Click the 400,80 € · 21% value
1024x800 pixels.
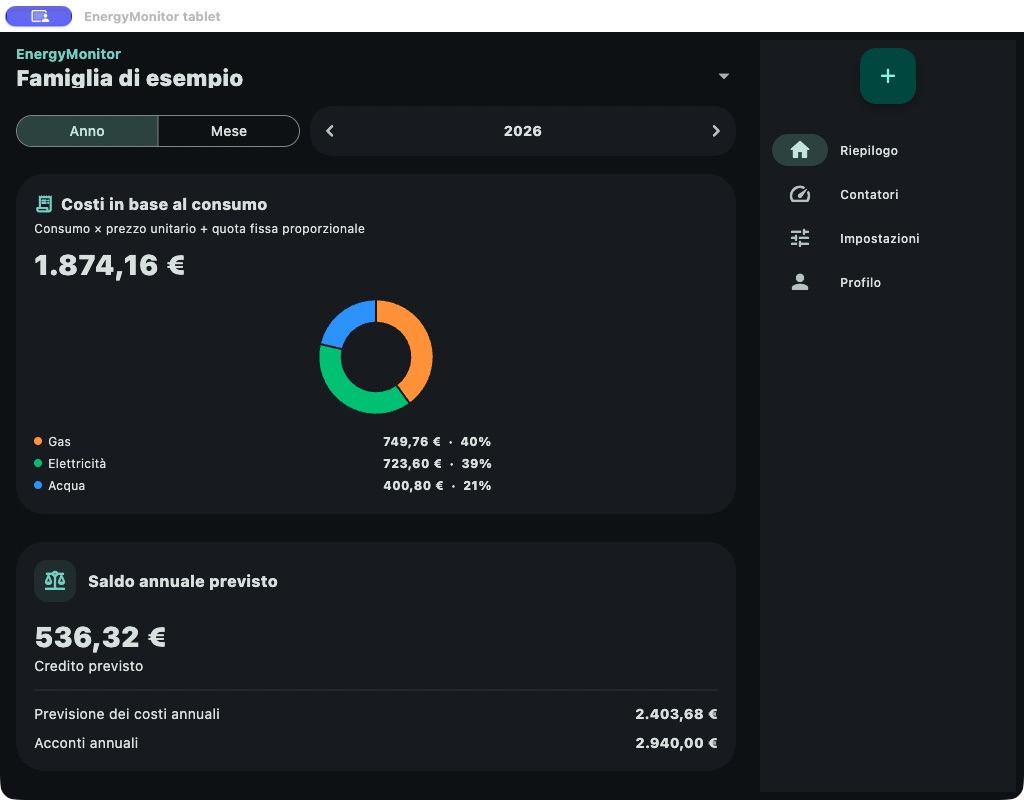point(437,485)
